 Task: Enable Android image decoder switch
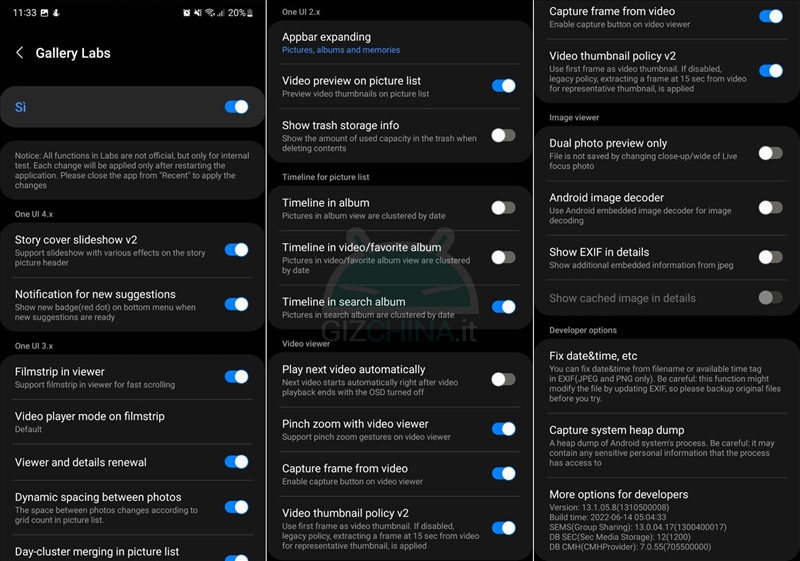pyautogui.click(x=770, y=208)
